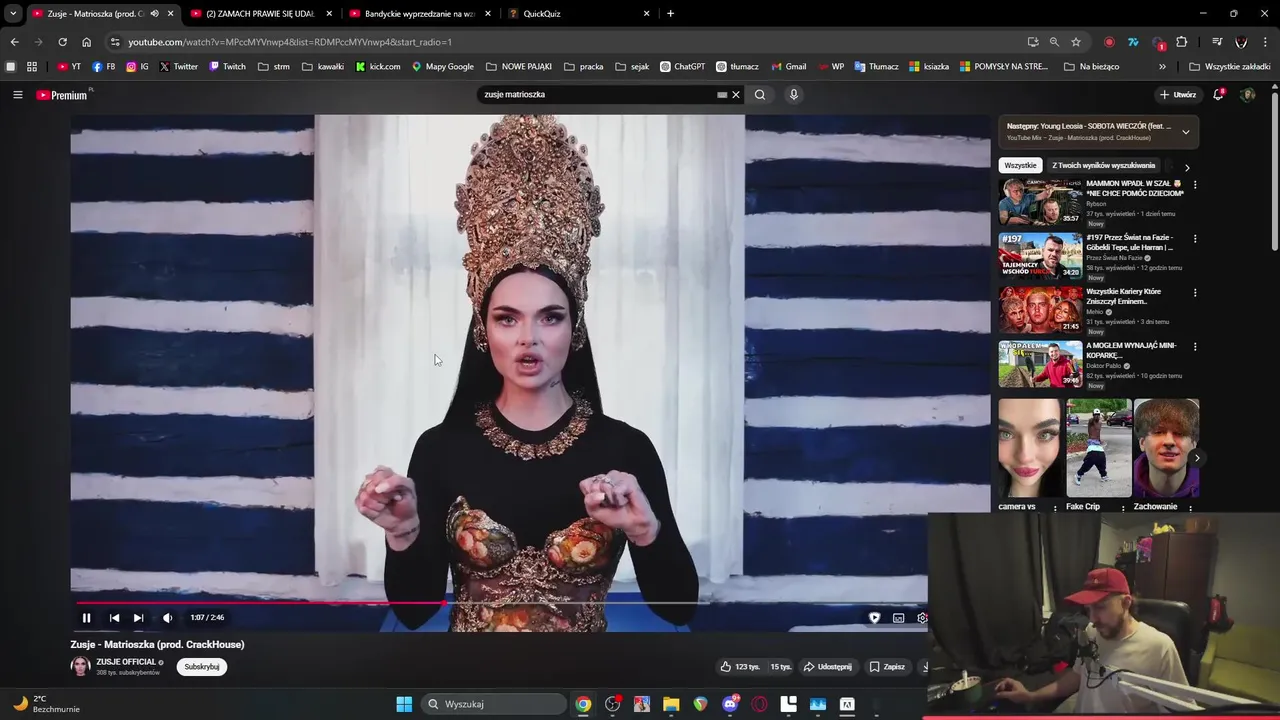Pause the video playback
The image size is (1280, 720).
coord(86,618)
